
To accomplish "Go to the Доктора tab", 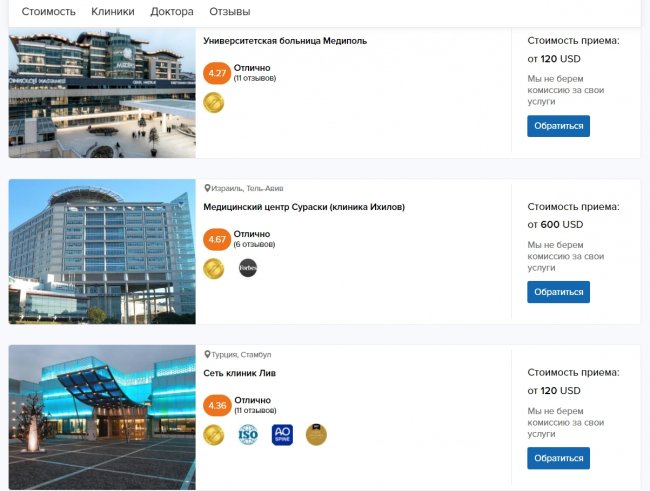I will [x=172, y=12].
